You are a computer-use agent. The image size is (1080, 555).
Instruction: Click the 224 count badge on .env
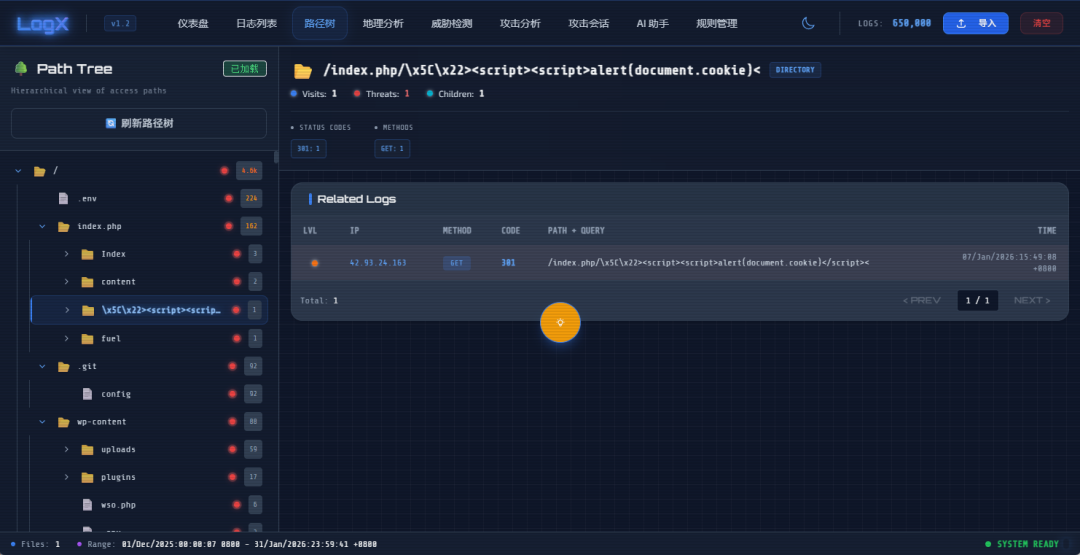[251, 198]
